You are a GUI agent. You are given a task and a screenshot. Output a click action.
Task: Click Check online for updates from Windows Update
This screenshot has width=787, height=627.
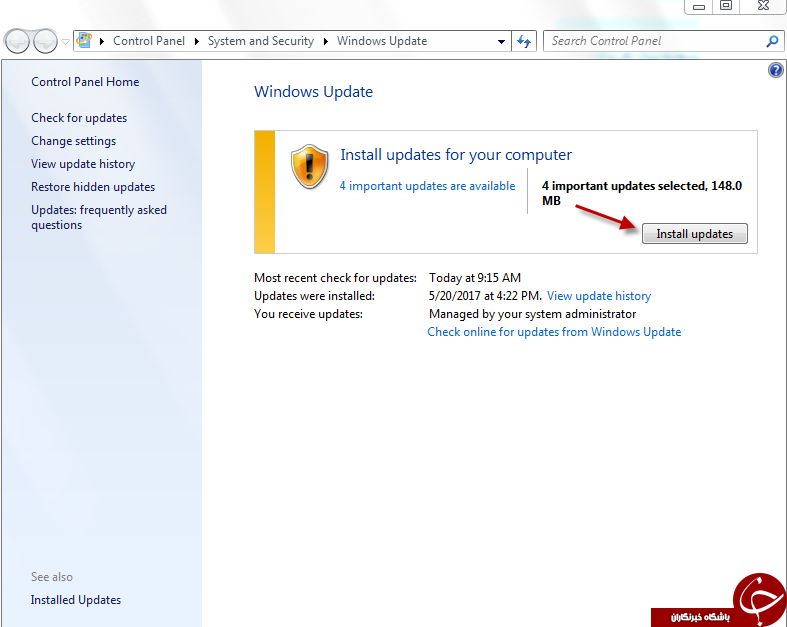554,332
